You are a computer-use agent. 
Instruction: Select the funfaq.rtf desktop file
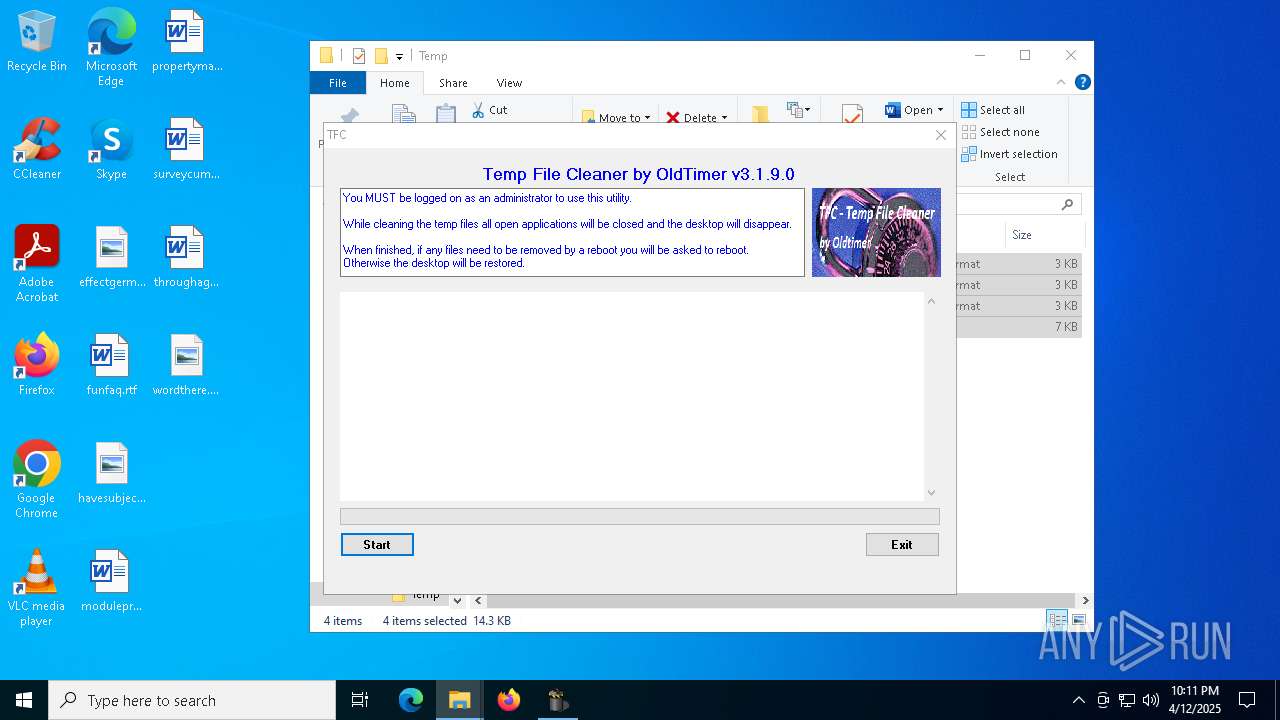pyautogui.click(x=111, y=366)
